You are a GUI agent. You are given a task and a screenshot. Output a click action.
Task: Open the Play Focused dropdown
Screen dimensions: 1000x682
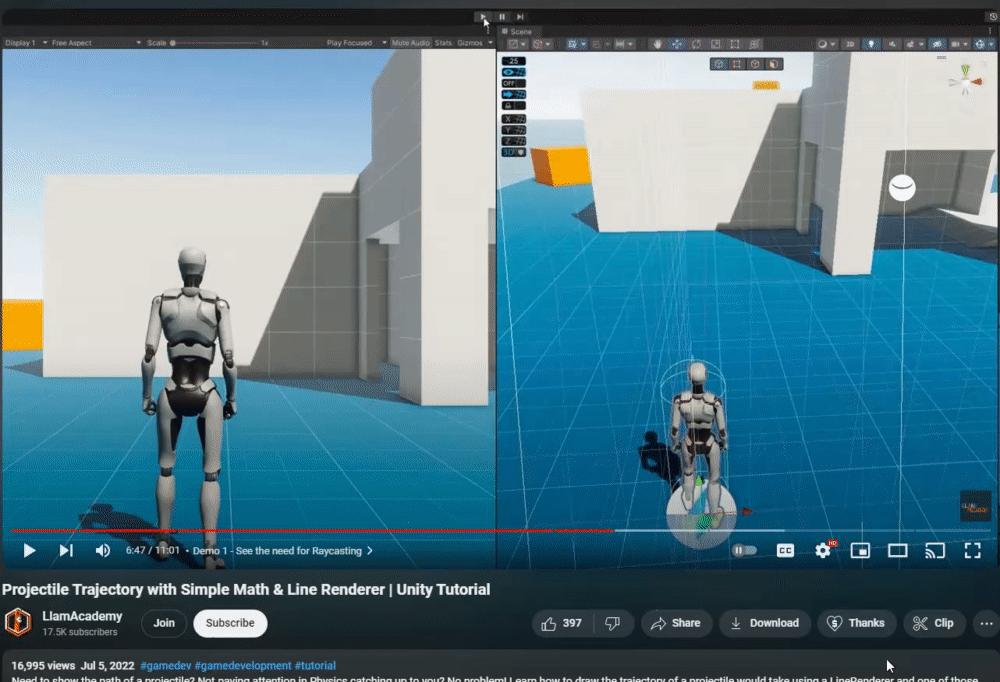[x=357, y=43]
